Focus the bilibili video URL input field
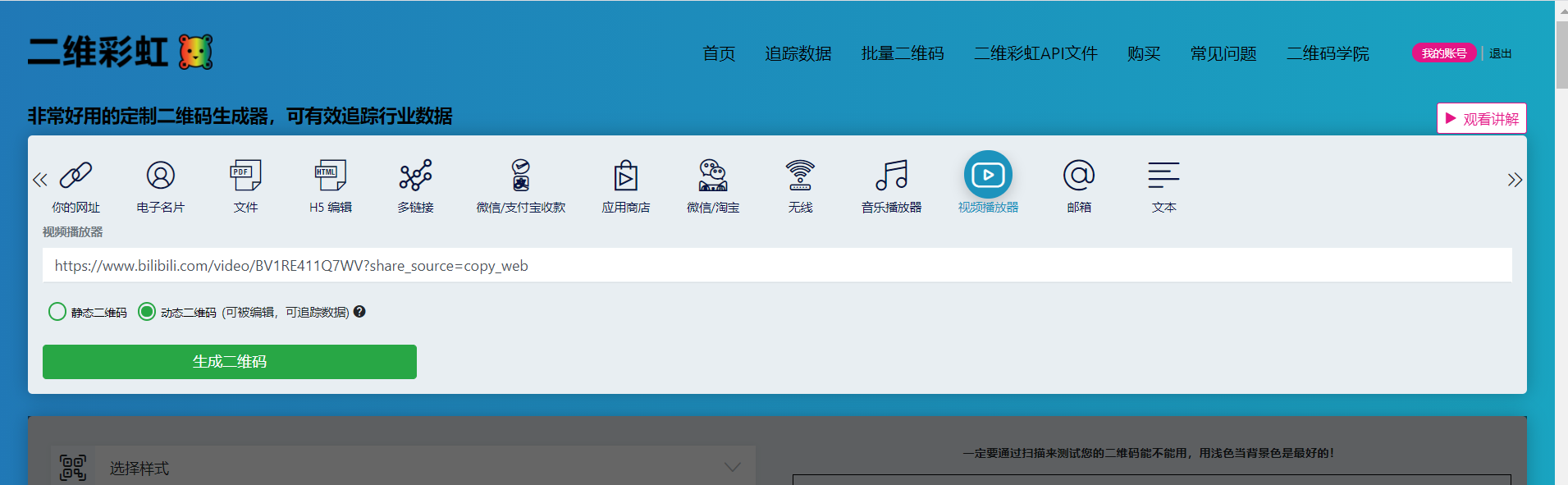1568x485 pixels. (x=777, y=265)
